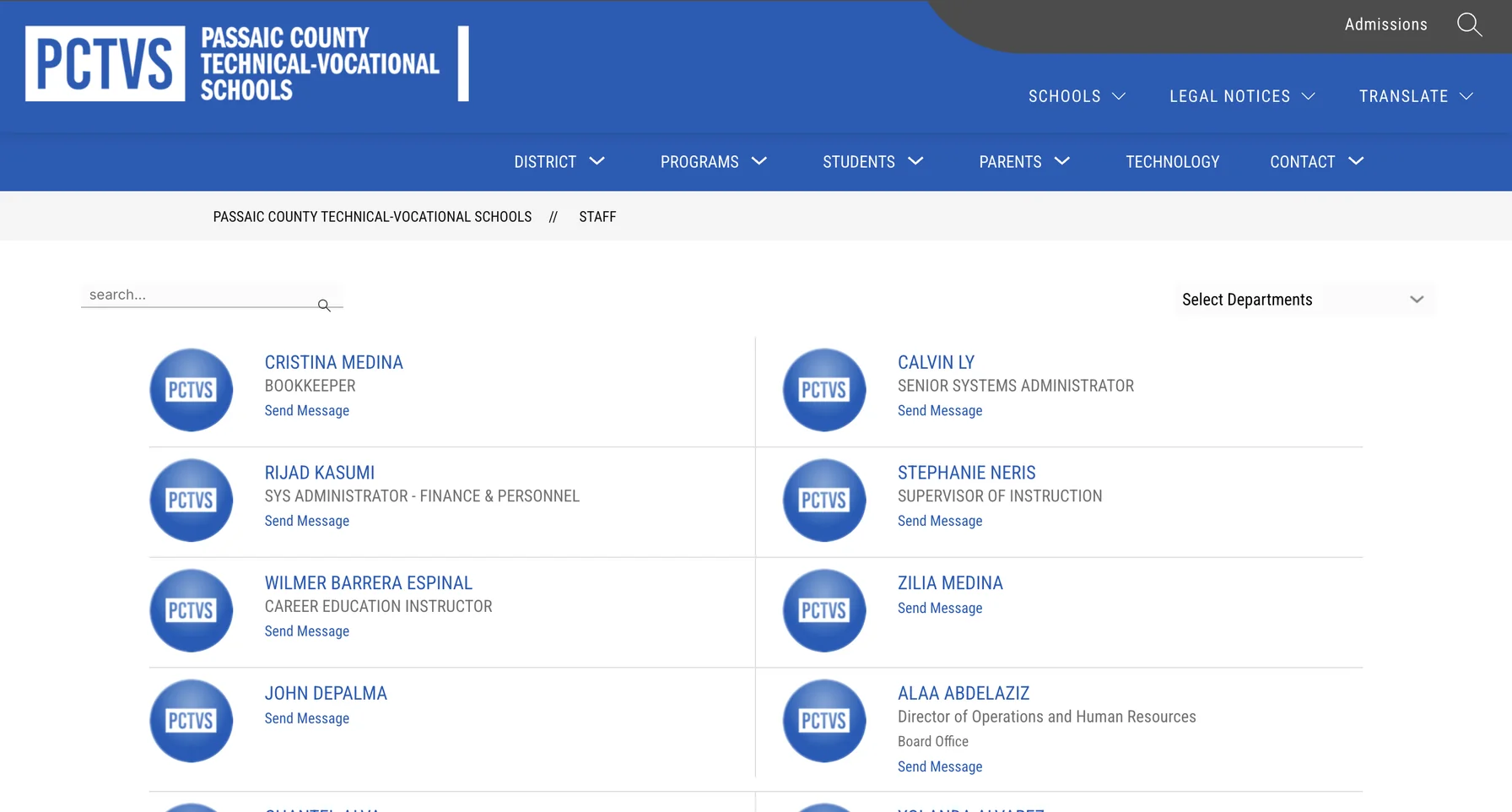Send a message to Alaa Abdelaziz
This screenshot has height=812, width=1512.
(939, 766)
